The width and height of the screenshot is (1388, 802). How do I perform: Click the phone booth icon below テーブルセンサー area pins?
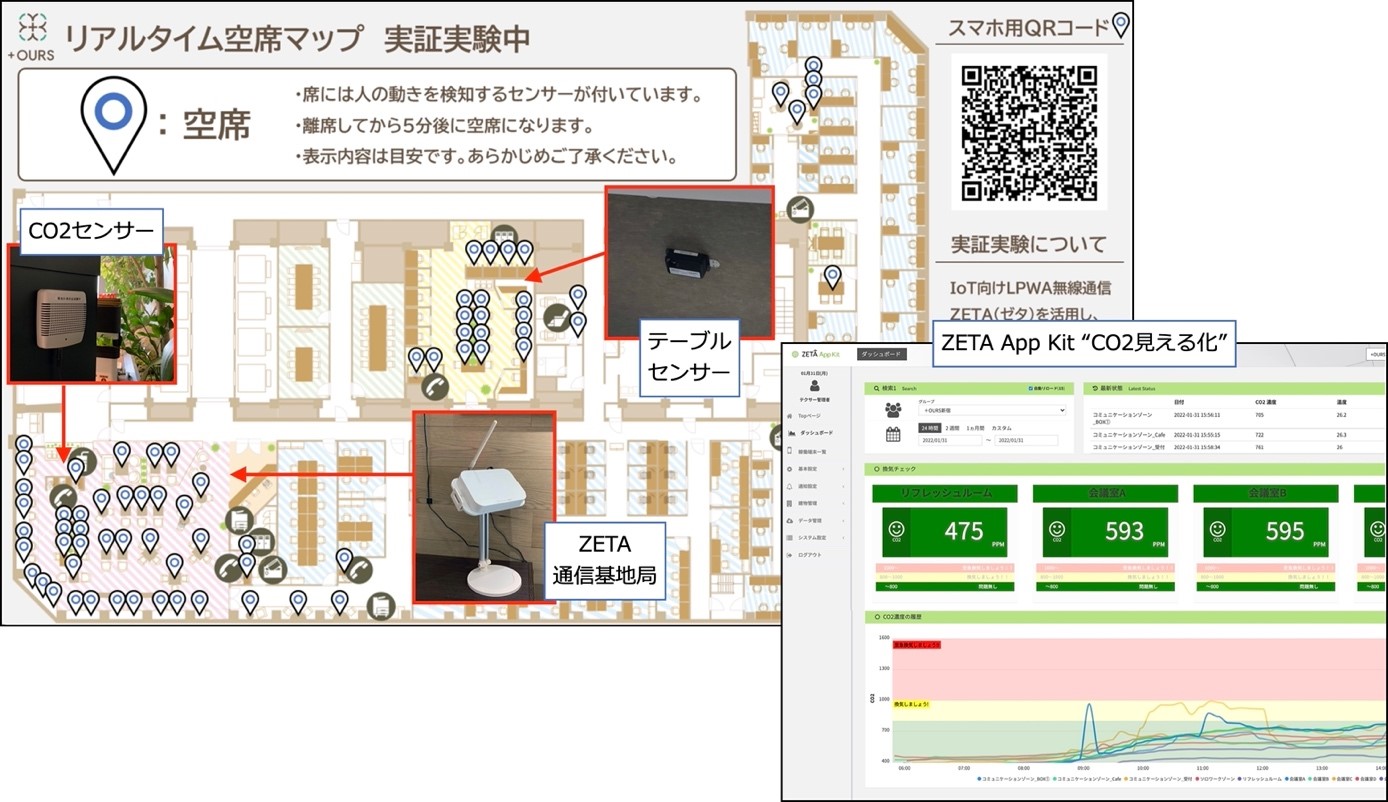coord(434,386)
